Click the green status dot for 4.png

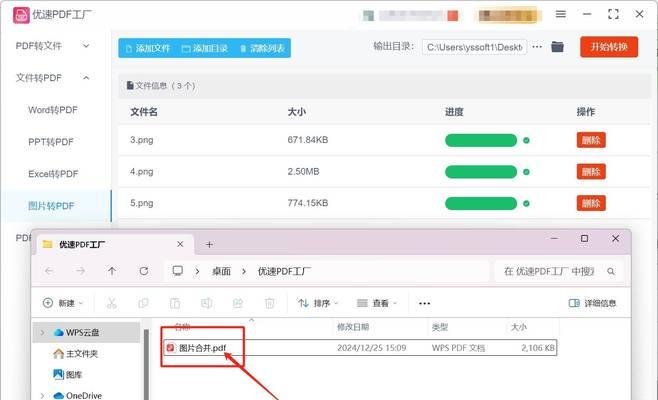526,172
